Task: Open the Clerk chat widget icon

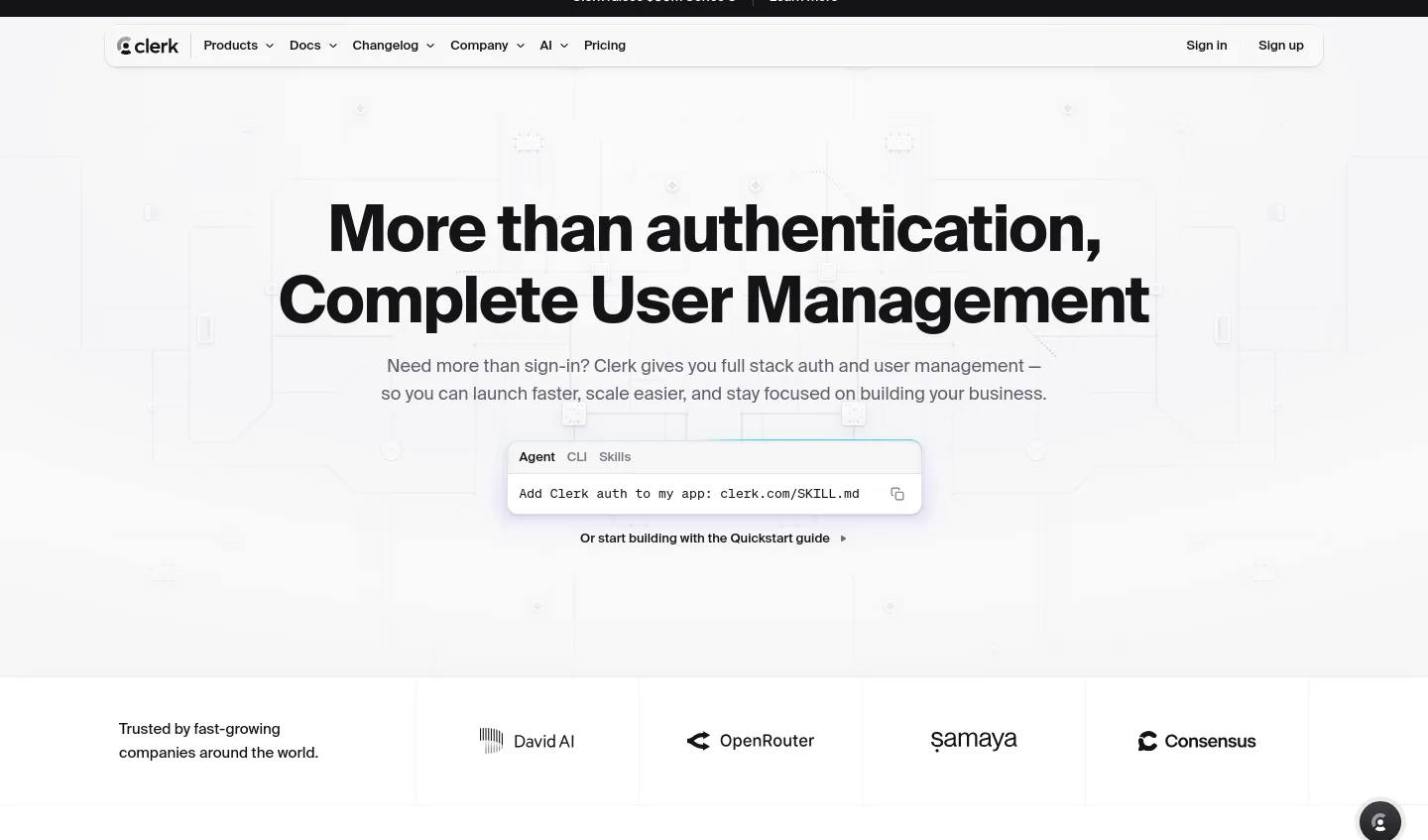Action: (x=1379, y=822)
